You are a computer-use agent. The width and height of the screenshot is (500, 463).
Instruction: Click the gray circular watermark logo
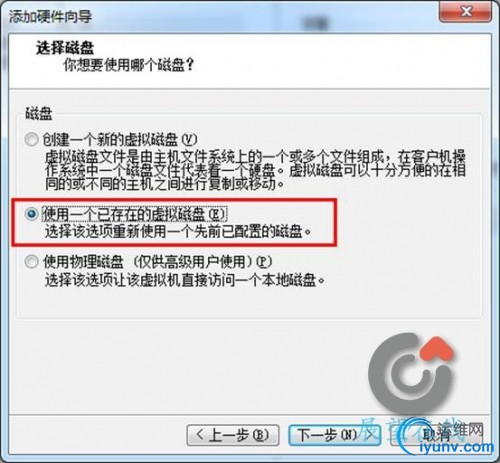(408, 373)
